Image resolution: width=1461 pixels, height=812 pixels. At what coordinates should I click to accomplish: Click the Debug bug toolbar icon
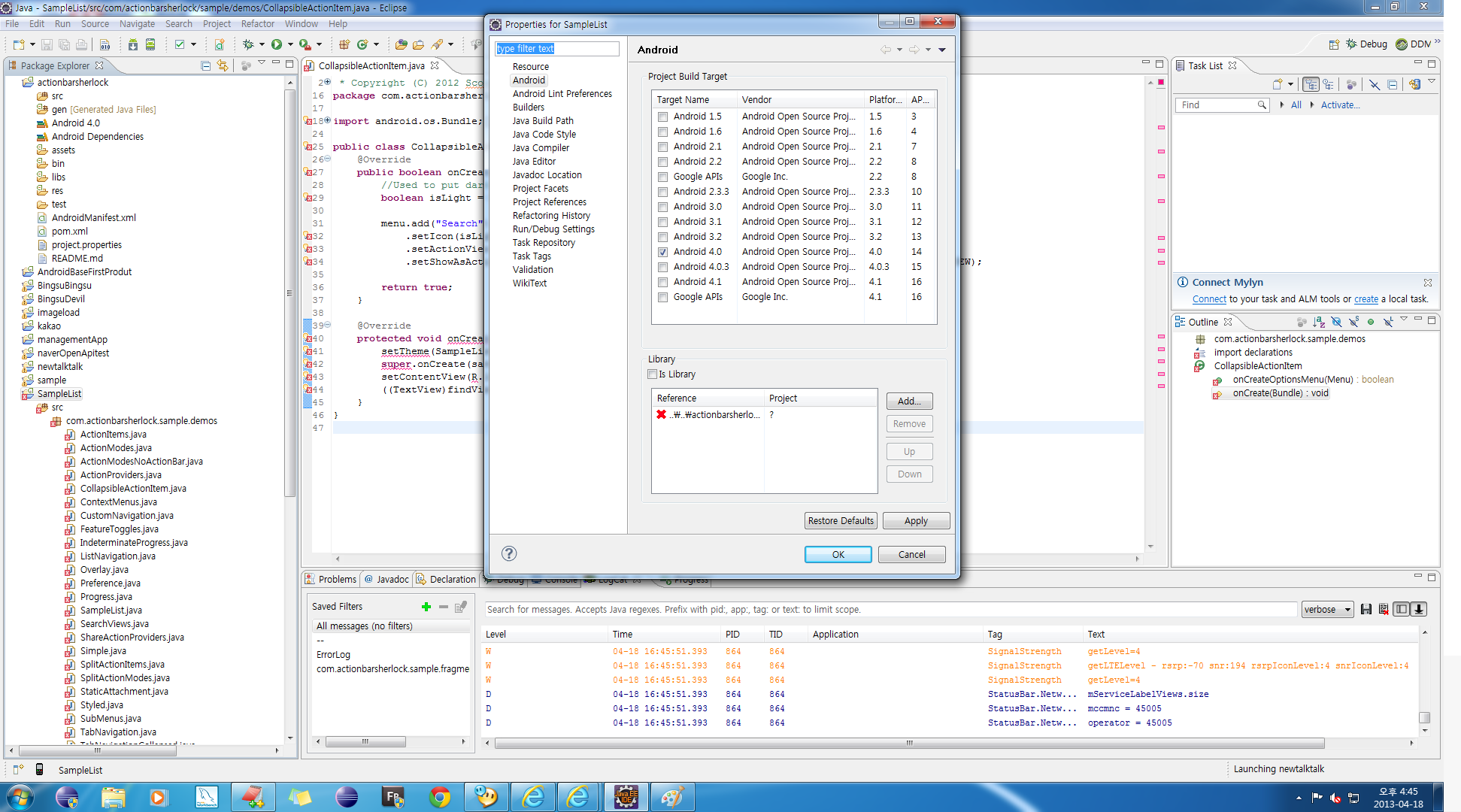tap(248, 44)
